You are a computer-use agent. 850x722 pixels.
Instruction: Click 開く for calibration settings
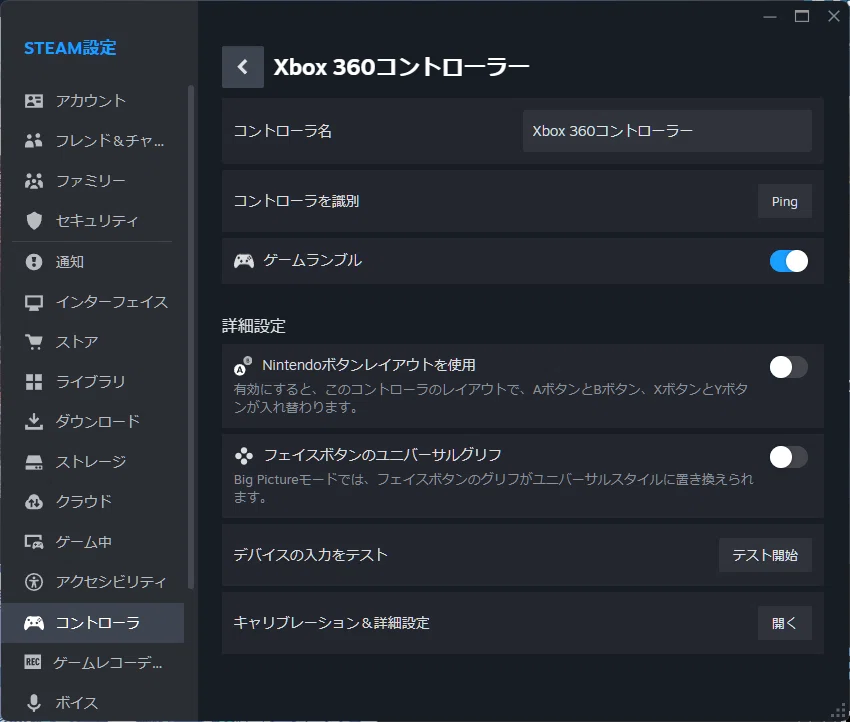(x=784, y=623)
